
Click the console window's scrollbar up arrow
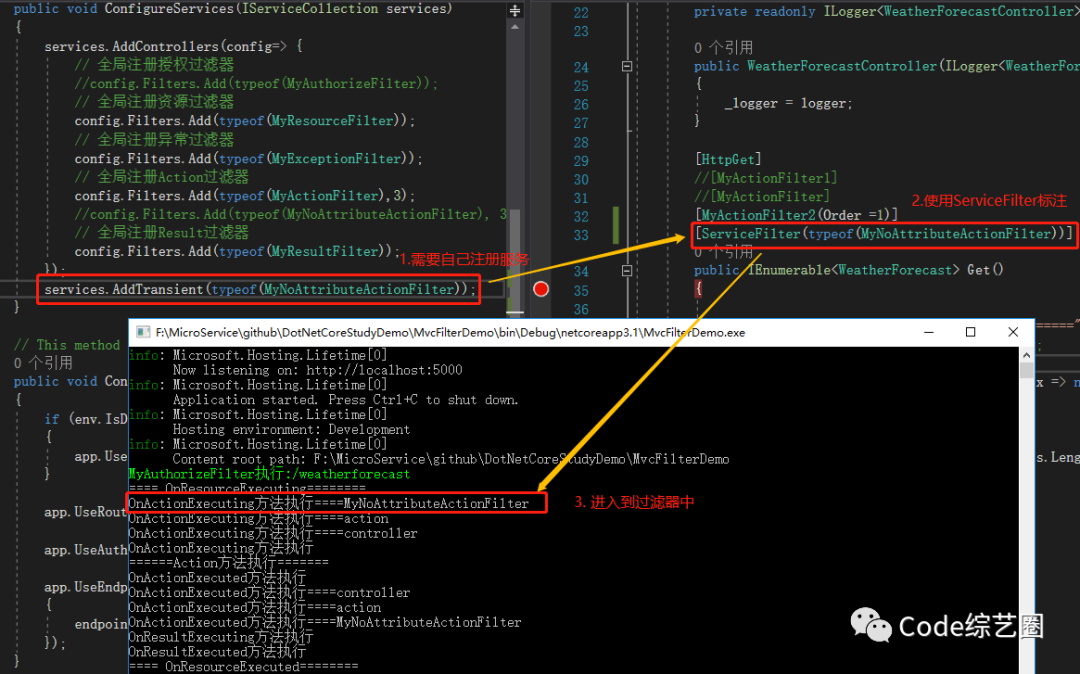point(1026,355)
